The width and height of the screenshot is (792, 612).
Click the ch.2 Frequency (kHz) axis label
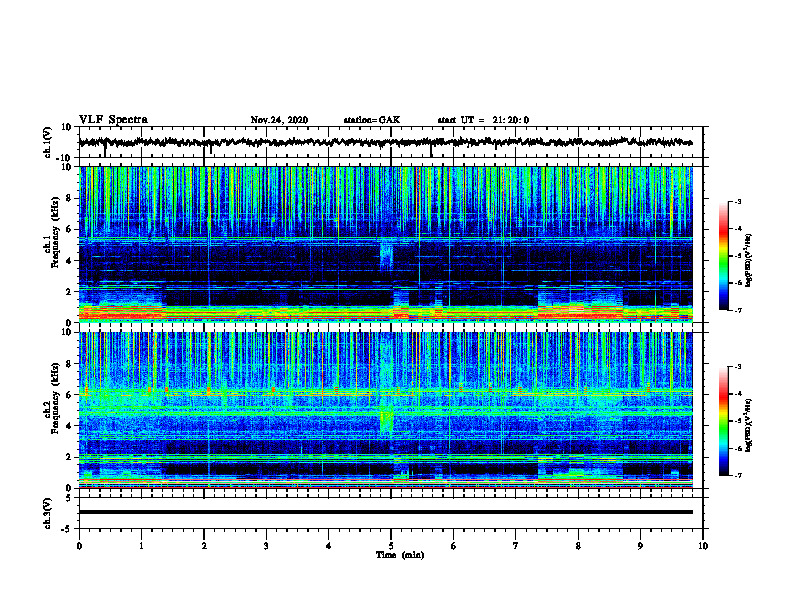[51, 399]
